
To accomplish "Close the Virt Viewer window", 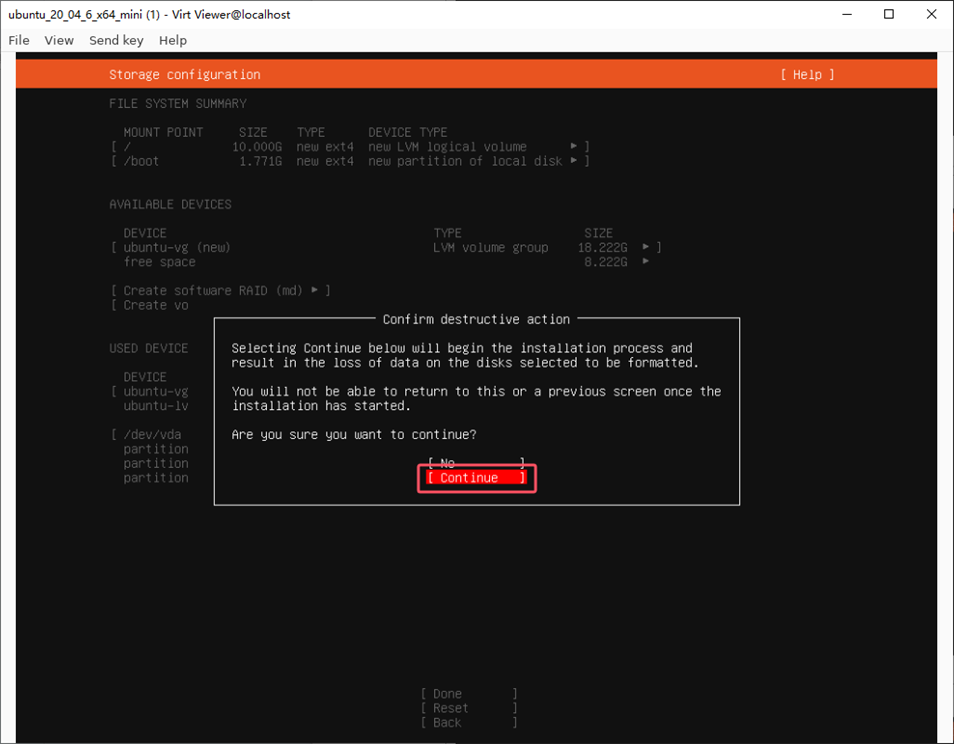I will coord(931,14).
